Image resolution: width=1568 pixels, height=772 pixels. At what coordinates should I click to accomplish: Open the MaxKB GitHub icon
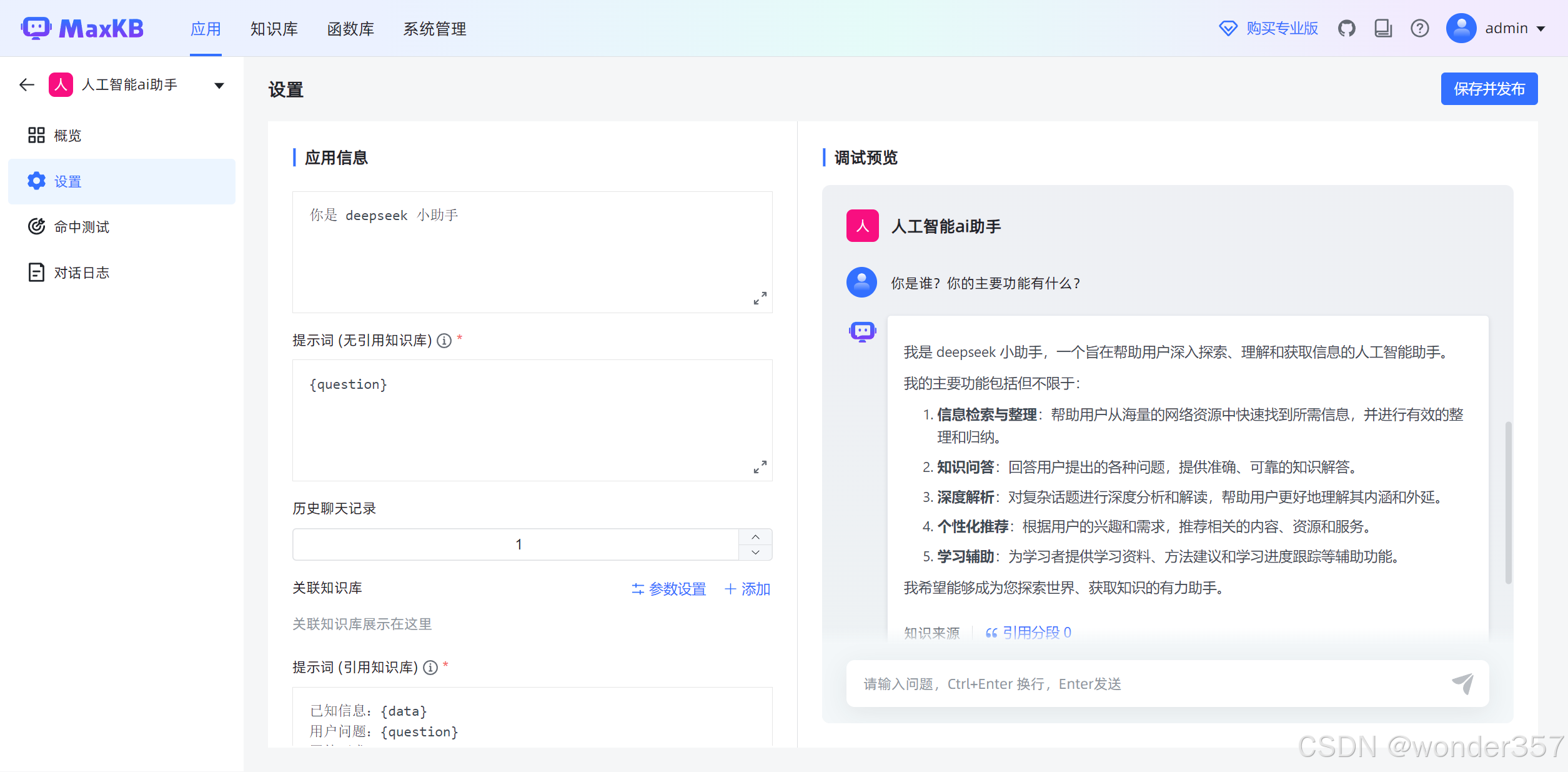pos(1347,28)
